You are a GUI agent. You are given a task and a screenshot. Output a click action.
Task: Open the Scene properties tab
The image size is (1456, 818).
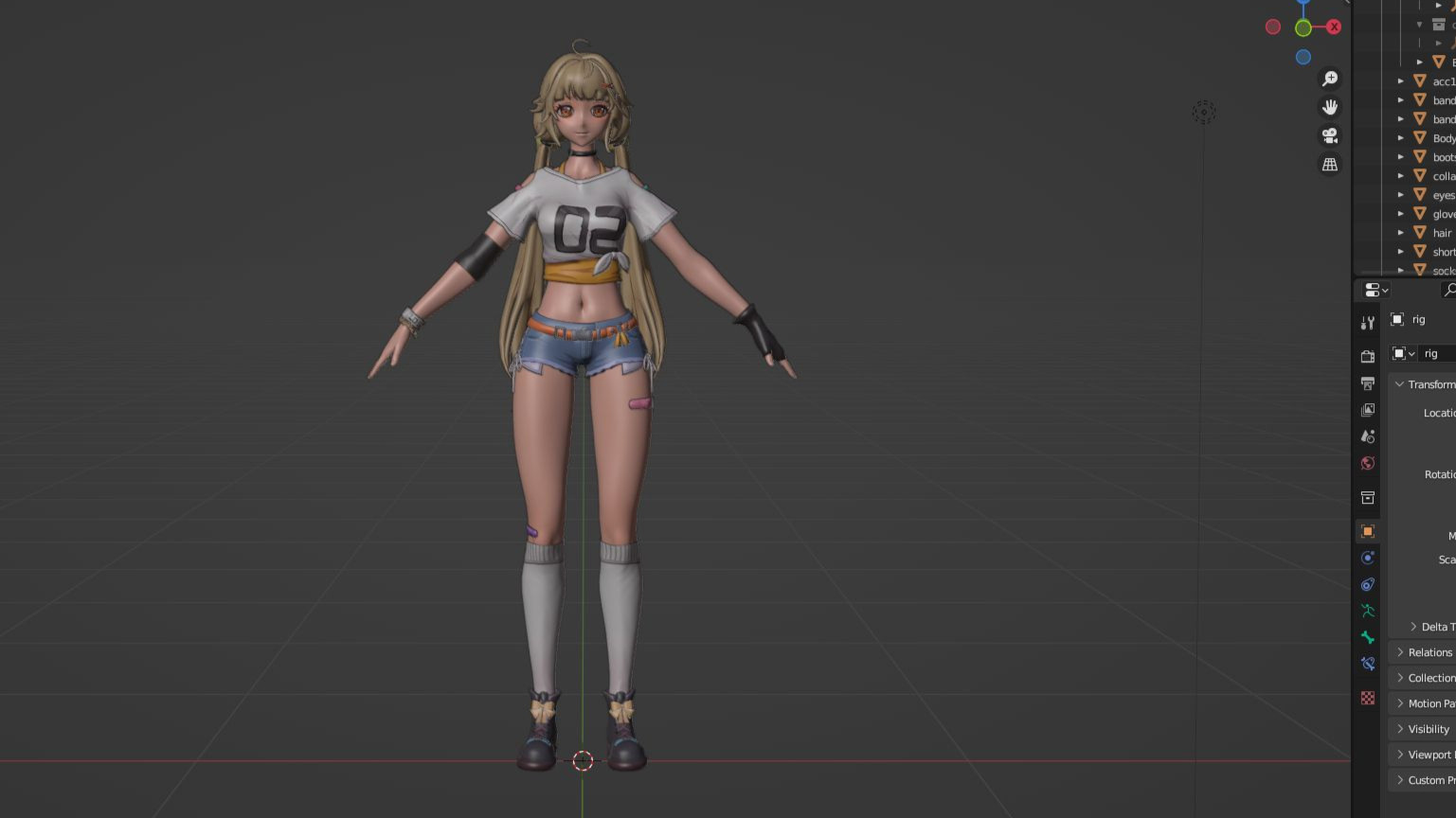pos(1368,436)
